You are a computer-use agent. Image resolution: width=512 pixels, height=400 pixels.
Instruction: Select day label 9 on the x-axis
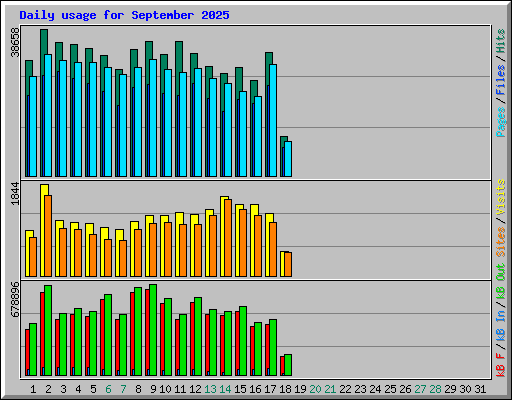pyautogui.click(x=153, y=389)
